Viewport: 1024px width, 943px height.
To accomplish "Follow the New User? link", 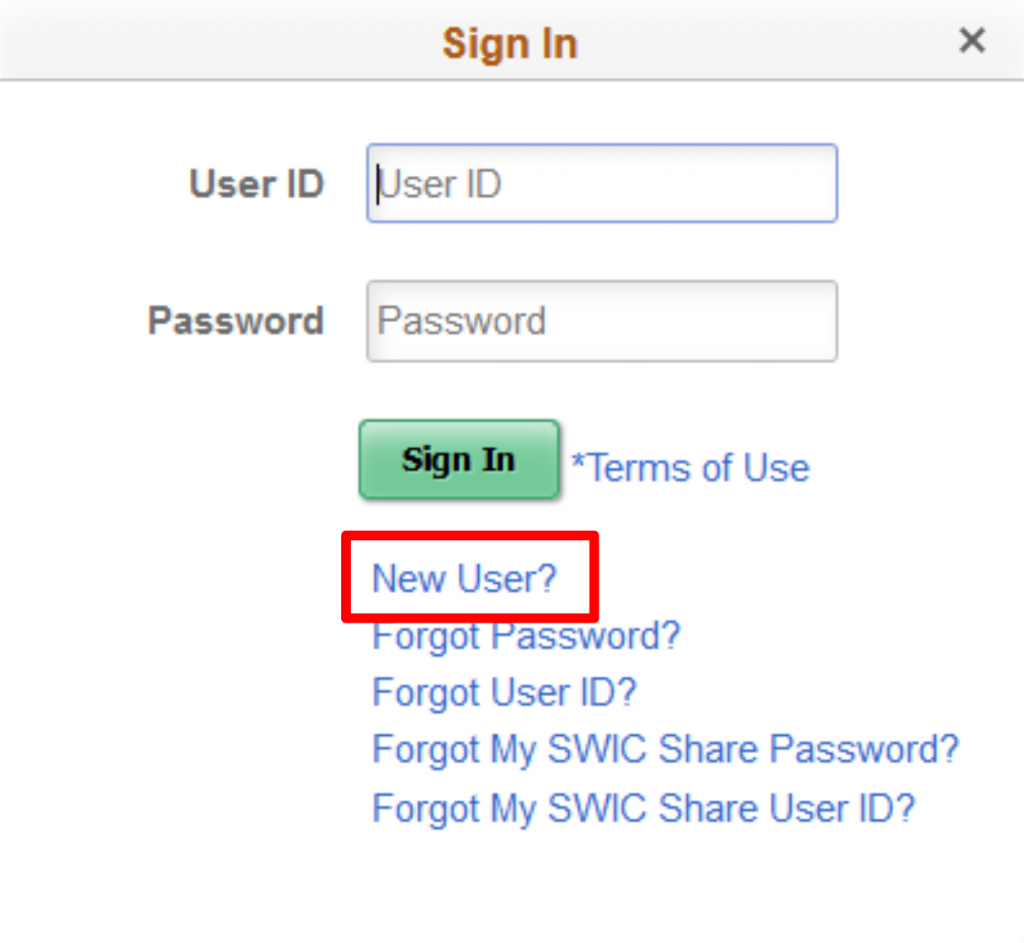I will click(x=463, y=578).
